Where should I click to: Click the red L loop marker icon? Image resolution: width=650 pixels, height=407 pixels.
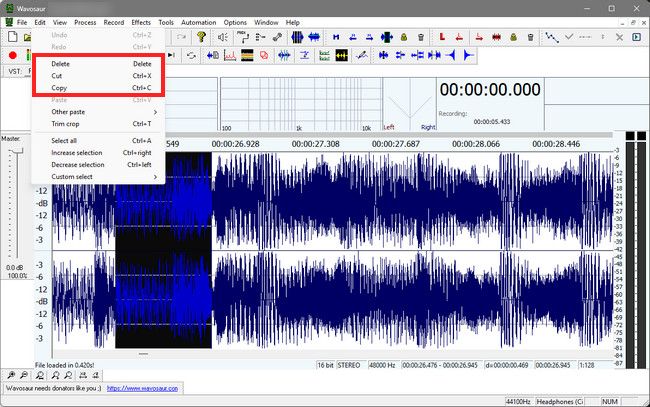pos(442,37)
